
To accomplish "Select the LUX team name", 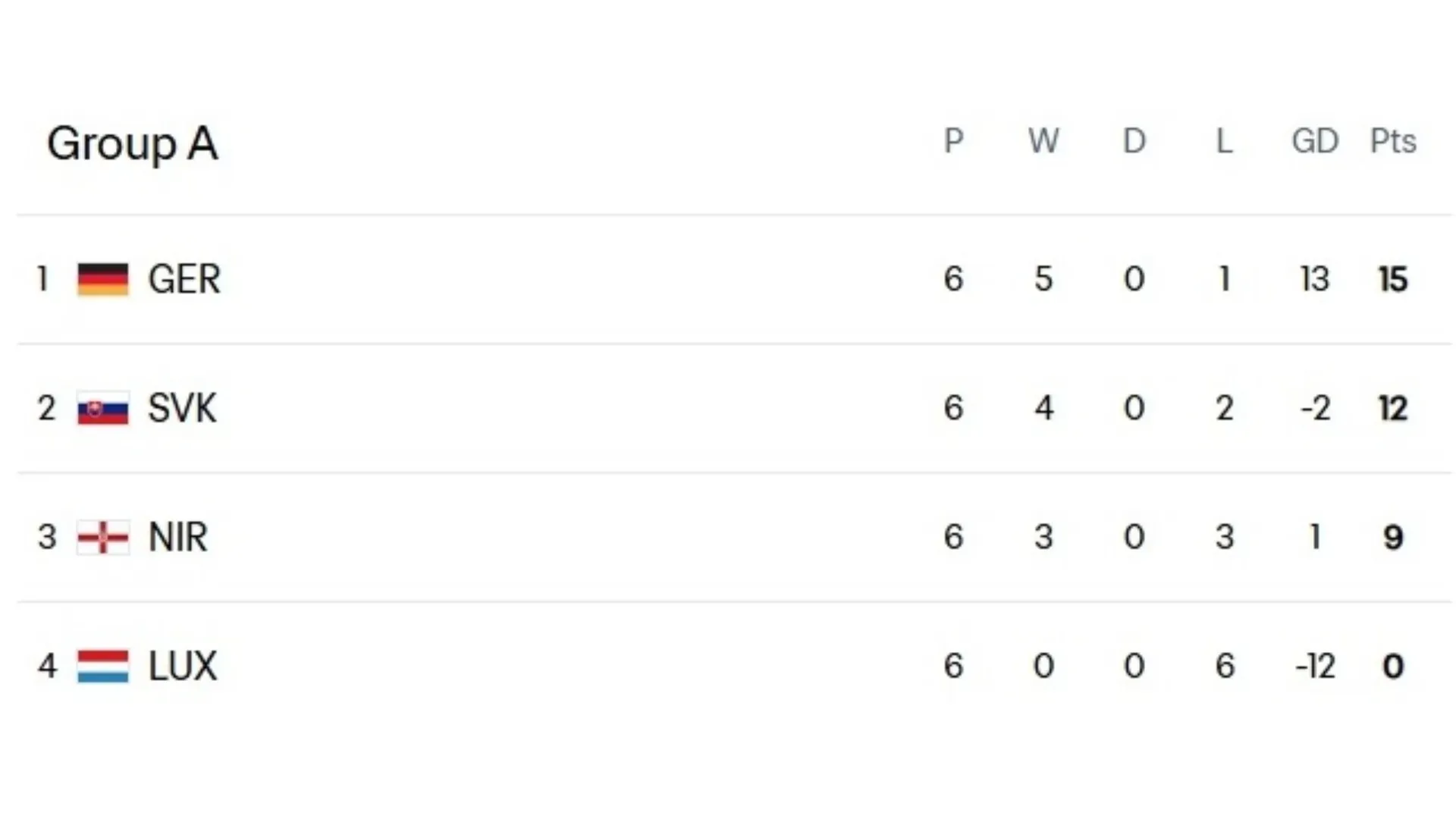I will pyautogui.click(x=183, y=667).
